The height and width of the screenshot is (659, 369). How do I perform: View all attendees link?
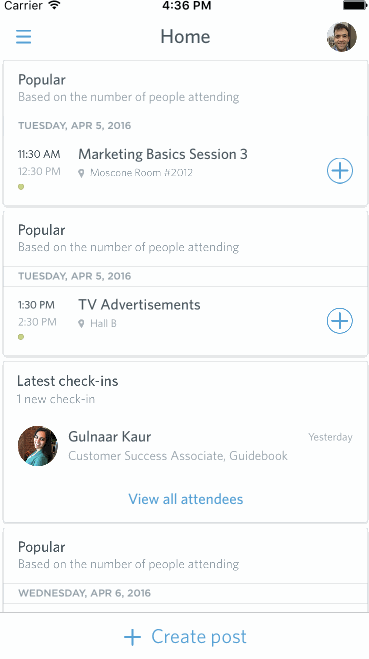[186, 499]
